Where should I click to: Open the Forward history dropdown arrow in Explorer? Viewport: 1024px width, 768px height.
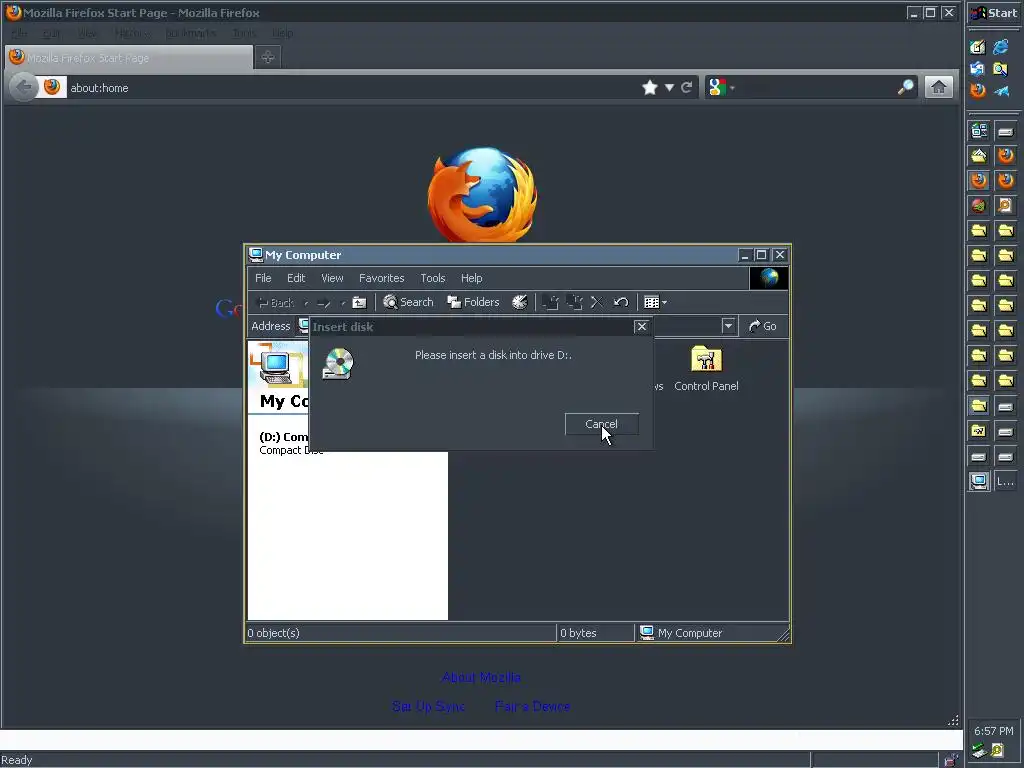coord(343,303)
